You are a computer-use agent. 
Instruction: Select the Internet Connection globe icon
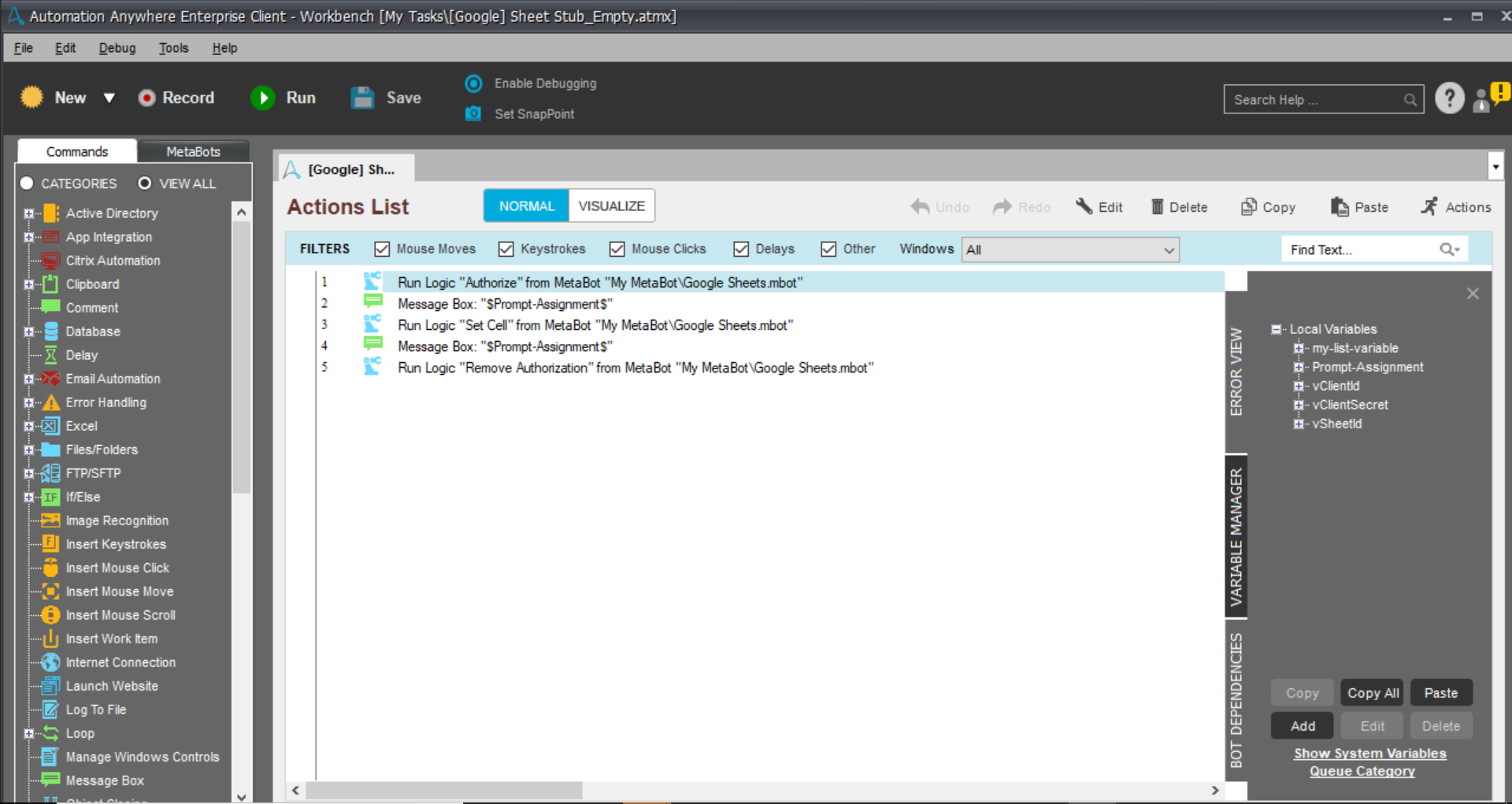(x=50, y=662)
